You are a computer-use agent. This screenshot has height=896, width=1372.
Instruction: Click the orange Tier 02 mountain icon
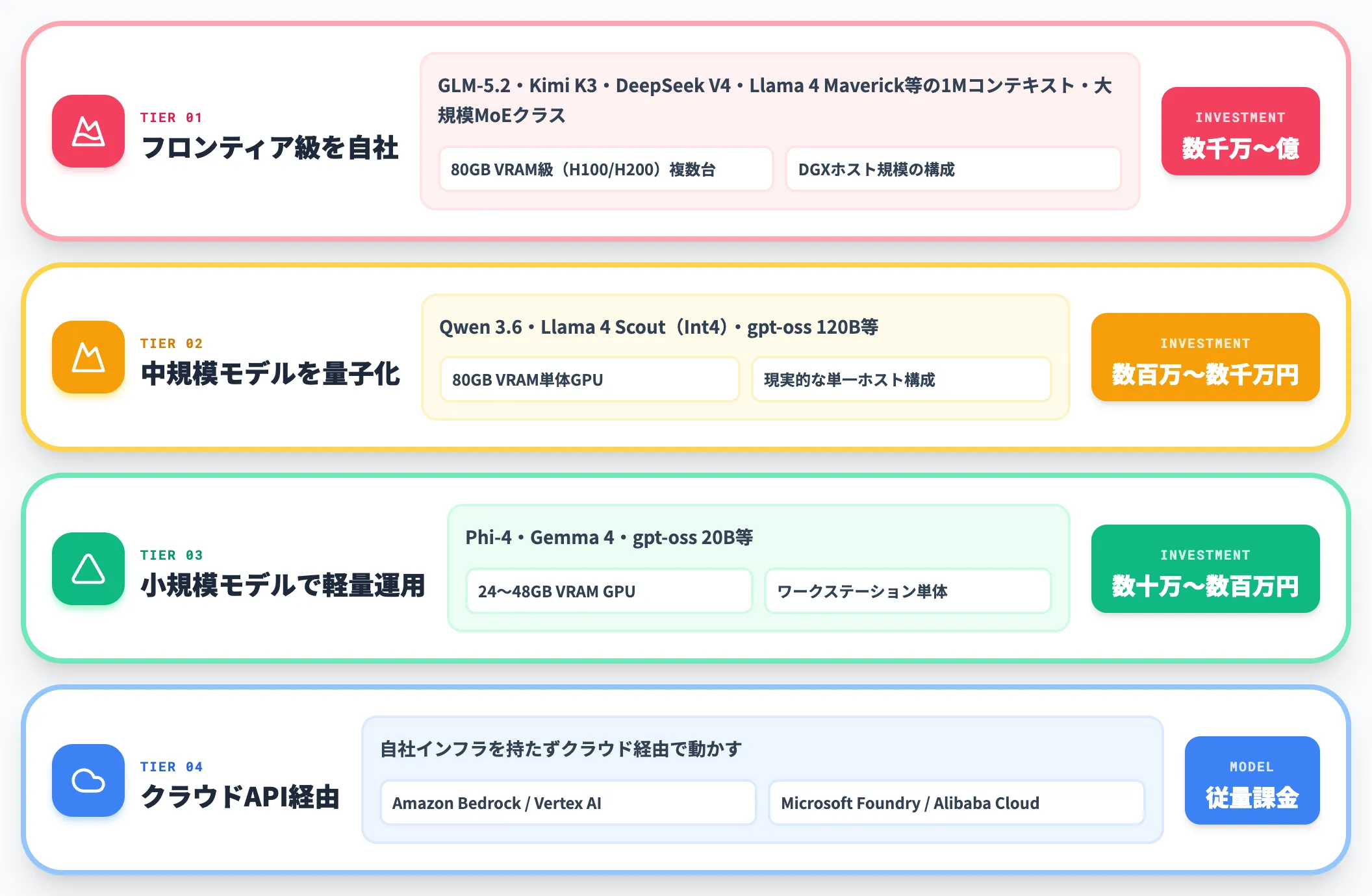point(88,357)
